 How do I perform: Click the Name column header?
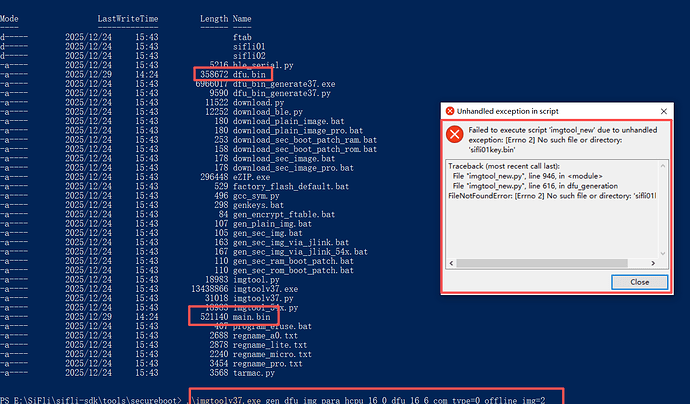241,19
